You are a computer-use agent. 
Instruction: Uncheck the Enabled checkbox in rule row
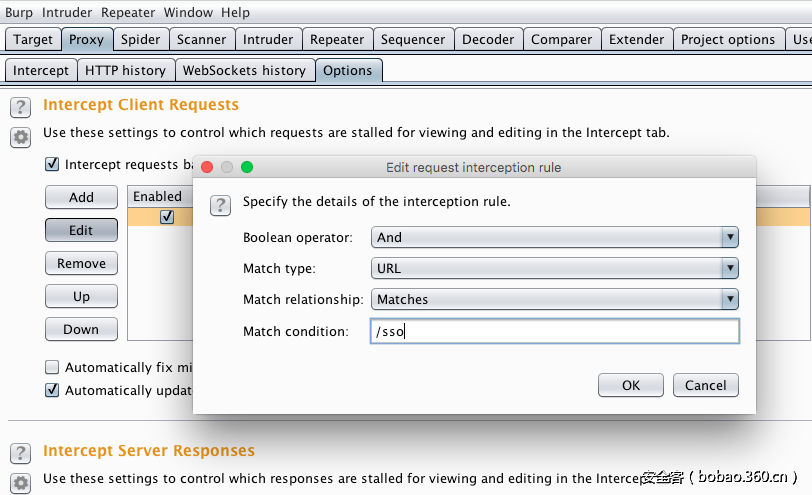(x=167, y=216)
